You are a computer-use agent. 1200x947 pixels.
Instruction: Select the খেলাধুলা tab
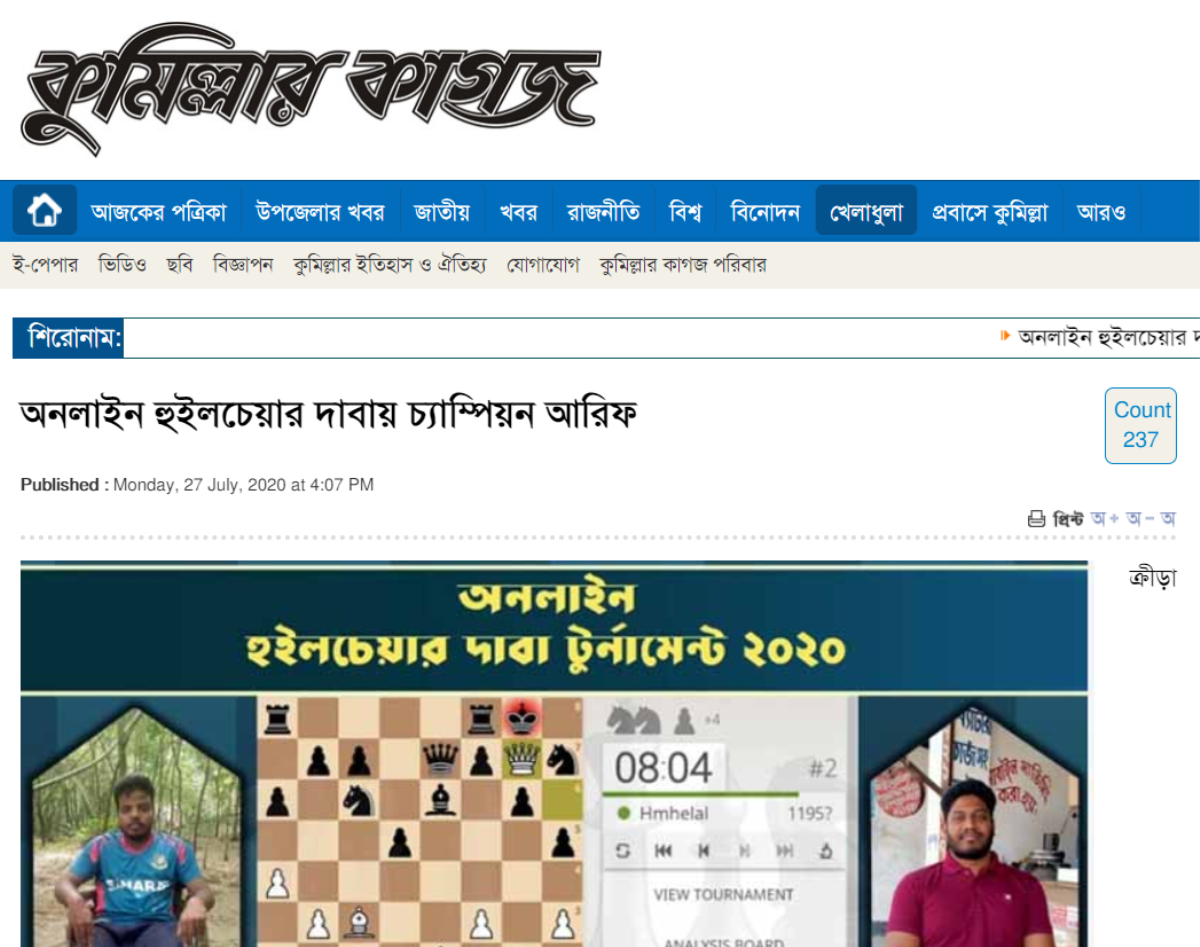coord(866,211)
